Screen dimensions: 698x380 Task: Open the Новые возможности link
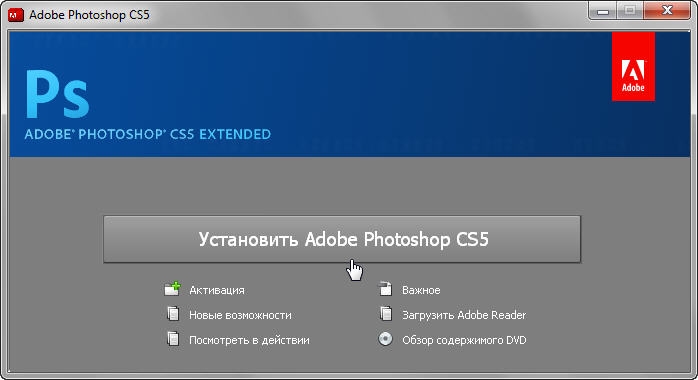coord(240,315)
